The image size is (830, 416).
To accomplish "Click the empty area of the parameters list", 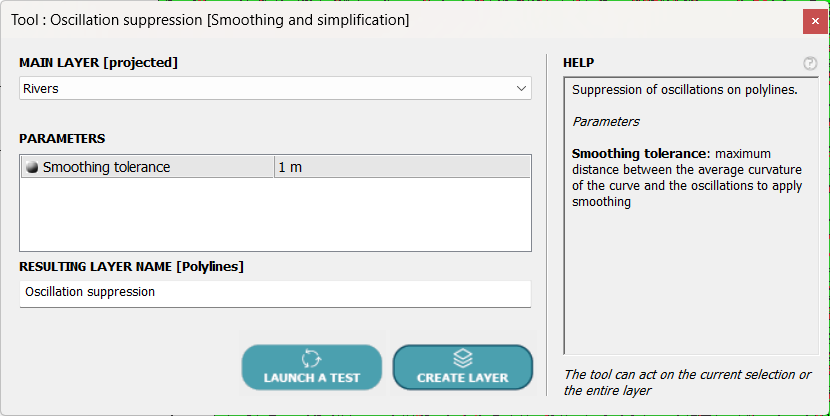I will click(x=275, y=214).
